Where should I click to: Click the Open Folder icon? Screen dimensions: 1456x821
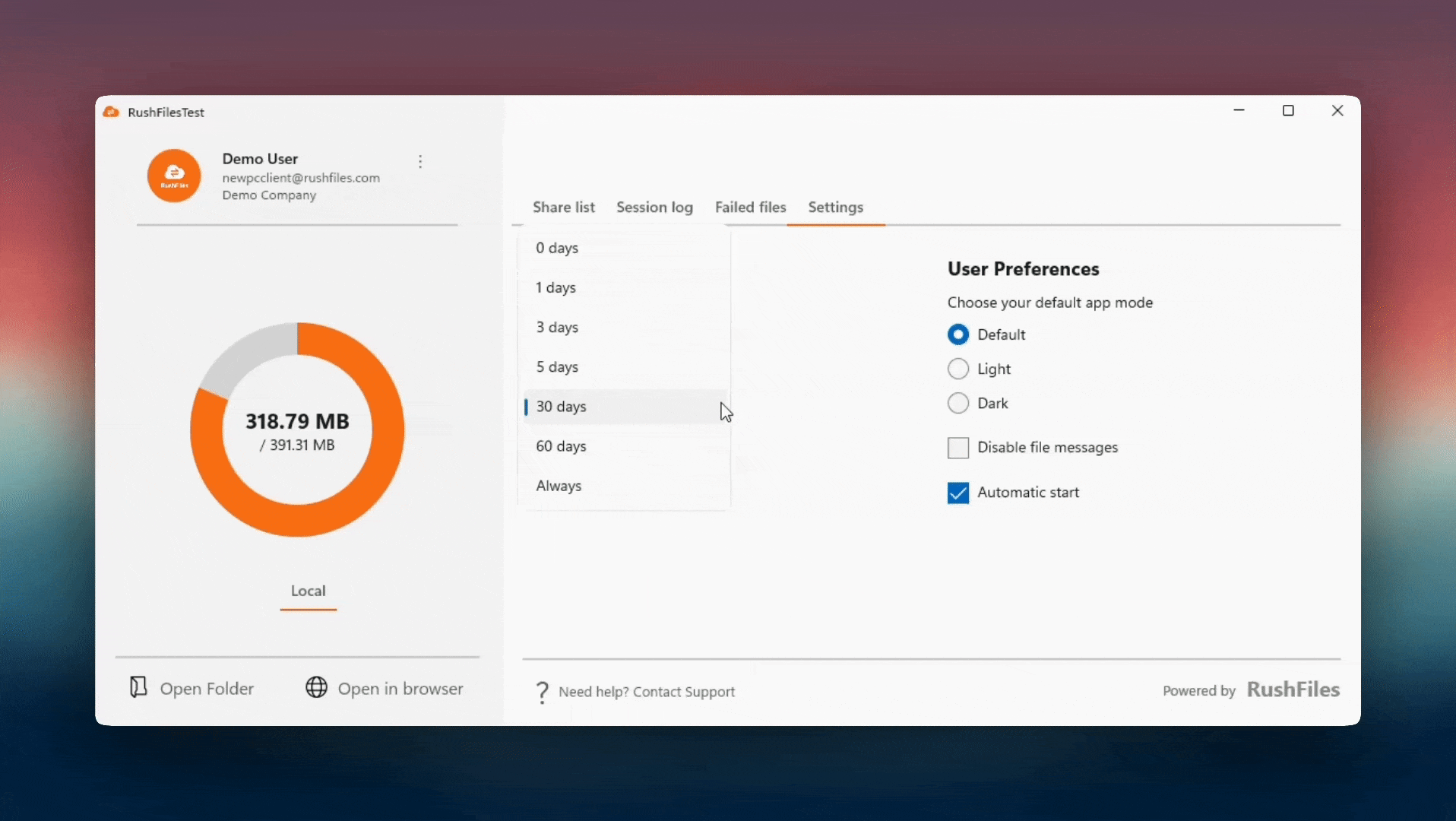138,687
